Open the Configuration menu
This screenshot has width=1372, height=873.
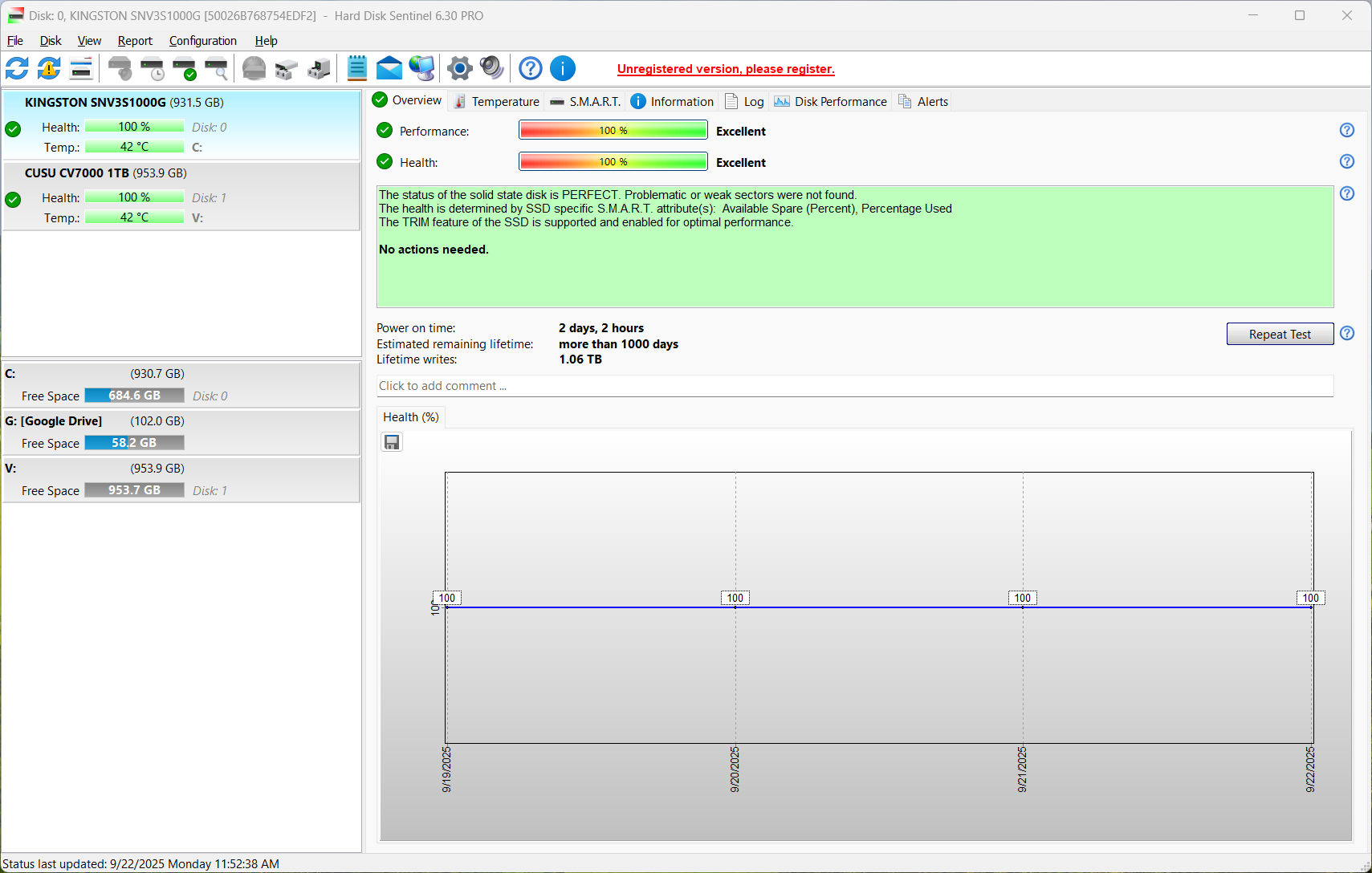point(202,41)
